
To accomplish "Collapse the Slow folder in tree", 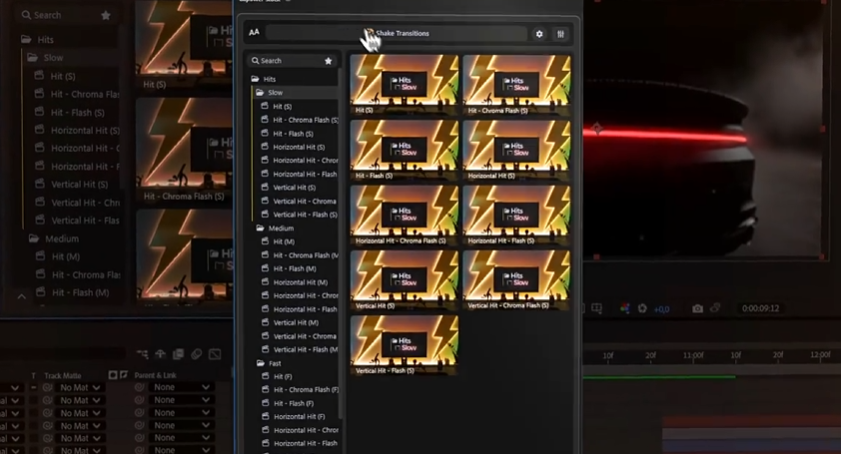I will pyautogui.click(x=261, y=92).
